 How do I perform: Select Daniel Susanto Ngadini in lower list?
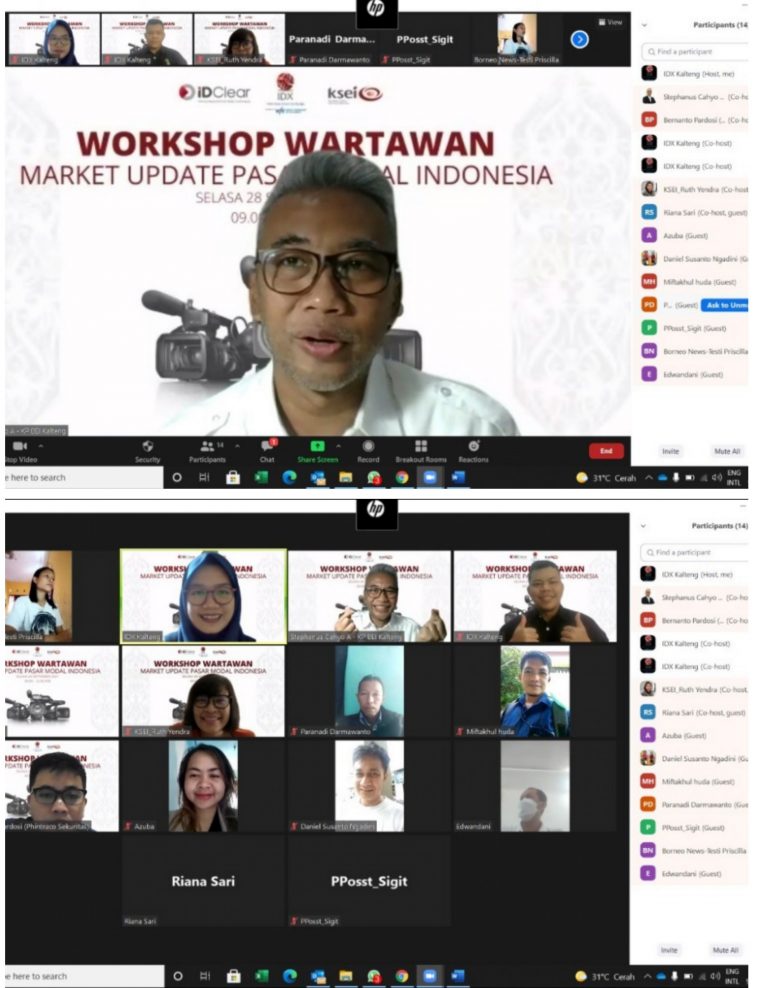pyautogui.click(x=694, y=759)
